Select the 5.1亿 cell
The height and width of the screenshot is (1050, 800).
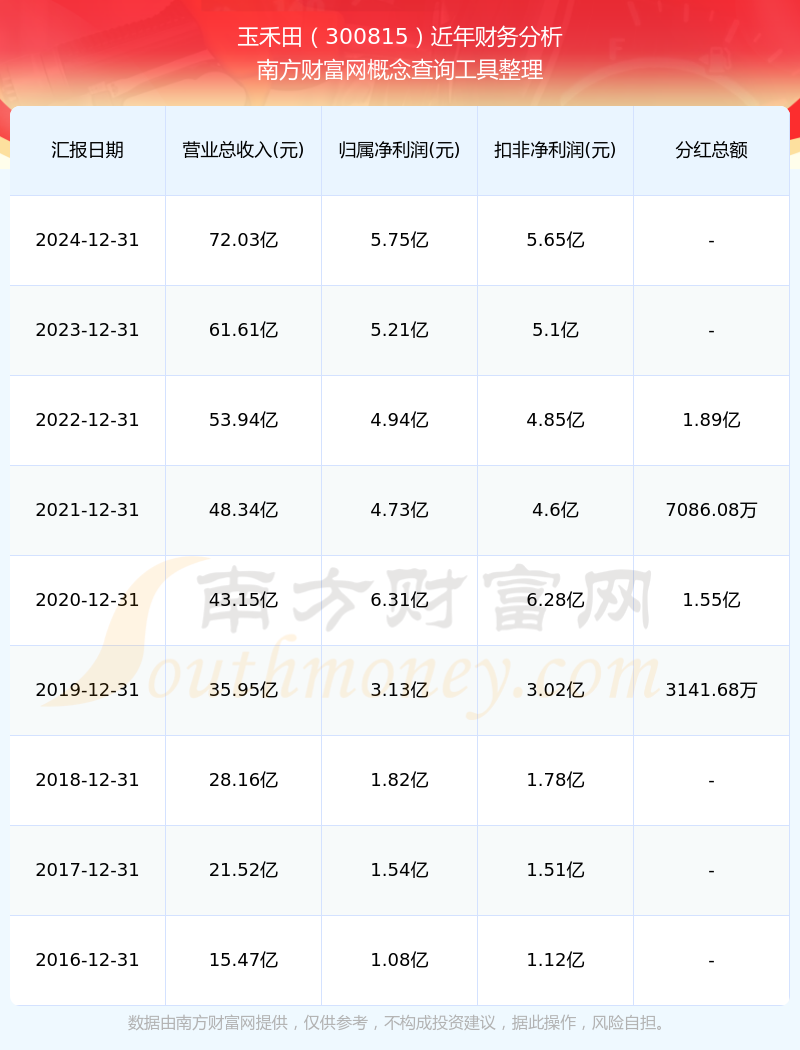coord(556,331)
